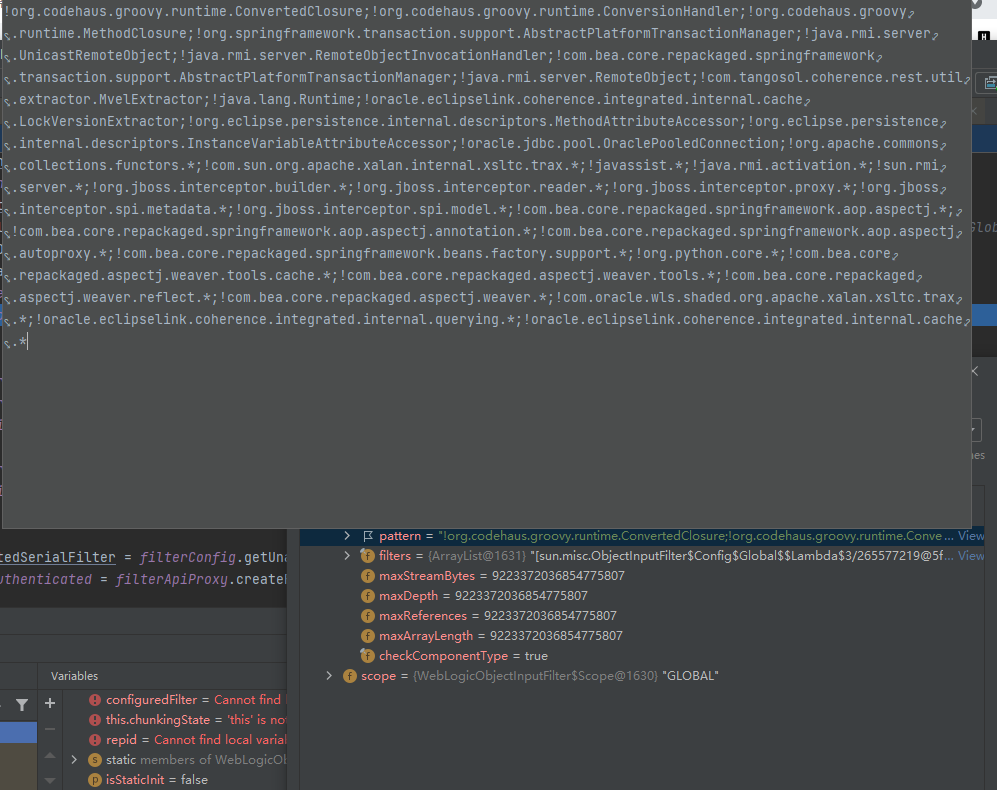Open the View link for filters value
Viewport: 997px width, 790px height.
pos(971,555)
